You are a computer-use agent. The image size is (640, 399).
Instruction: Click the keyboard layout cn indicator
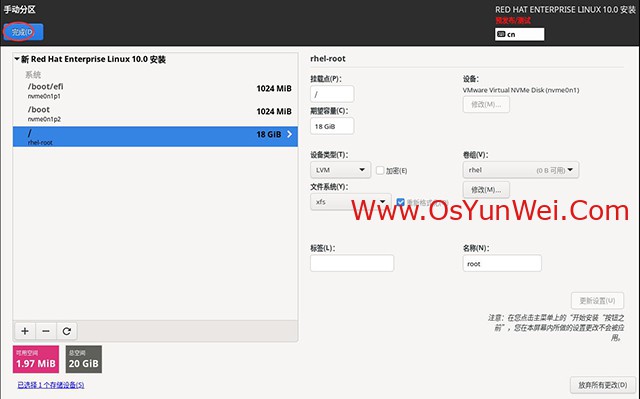pos(520,34)
